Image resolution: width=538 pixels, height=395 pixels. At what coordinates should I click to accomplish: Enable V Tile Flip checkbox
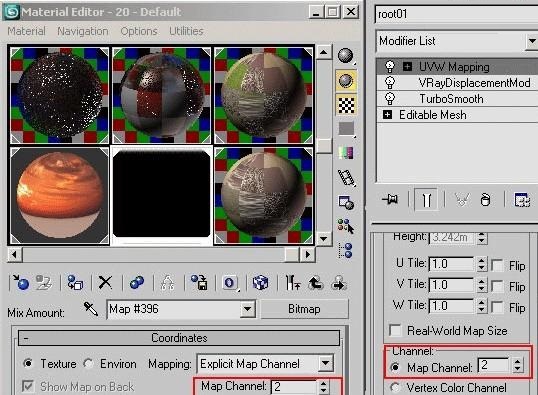click(x=497, y=286)
